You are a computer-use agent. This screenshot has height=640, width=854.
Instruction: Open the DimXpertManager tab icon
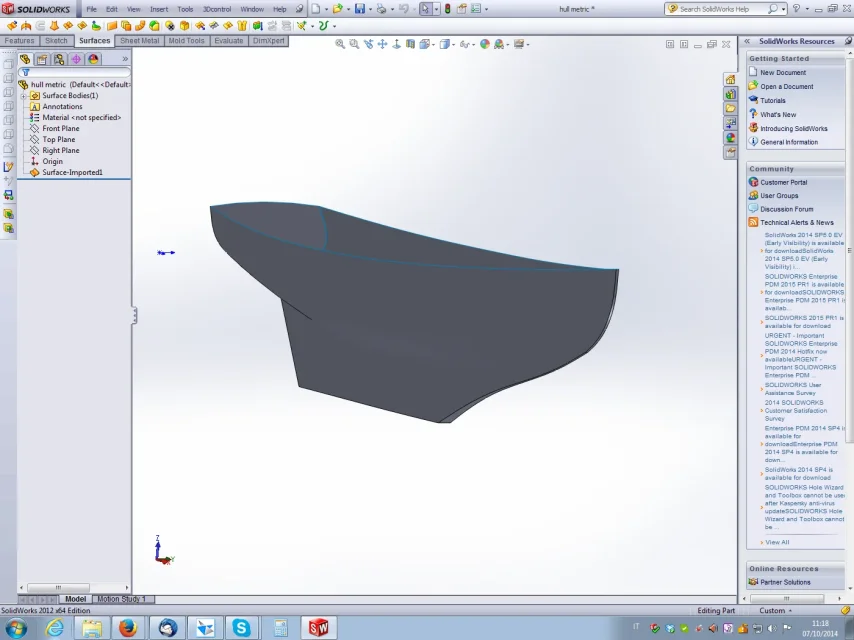coord(76,59)
